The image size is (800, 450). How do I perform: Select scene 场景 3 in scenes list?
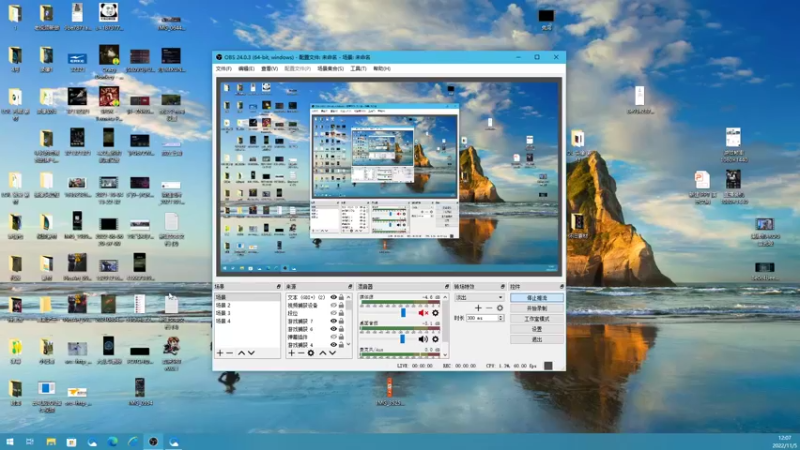[247, 313]
